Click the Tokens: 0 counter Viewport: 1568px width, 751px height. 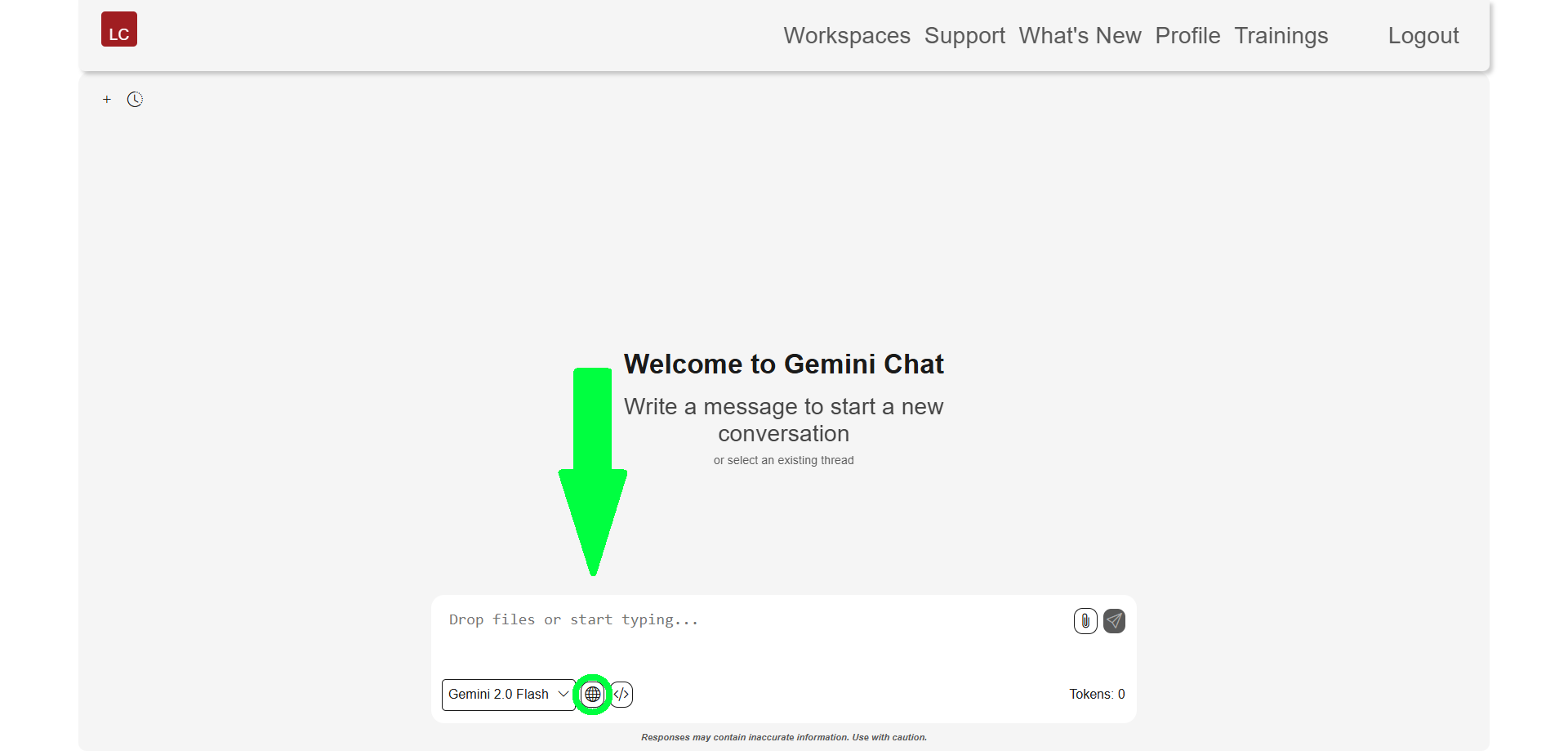pyautogui.click(x=1097, y=695)
